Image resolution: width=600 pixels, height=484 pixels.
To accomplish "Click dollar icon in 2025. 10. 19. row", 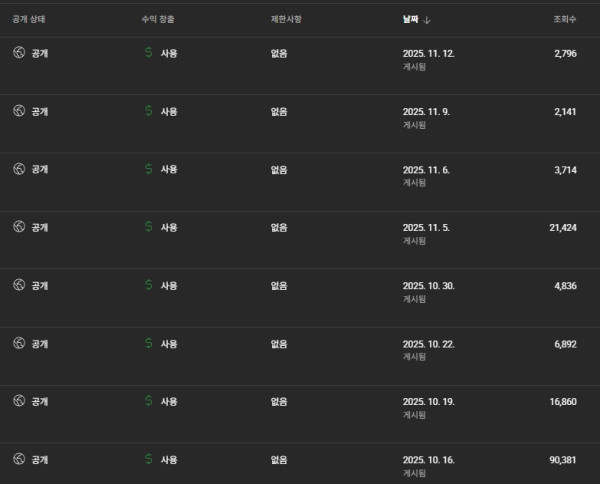I will coord(149,401).
